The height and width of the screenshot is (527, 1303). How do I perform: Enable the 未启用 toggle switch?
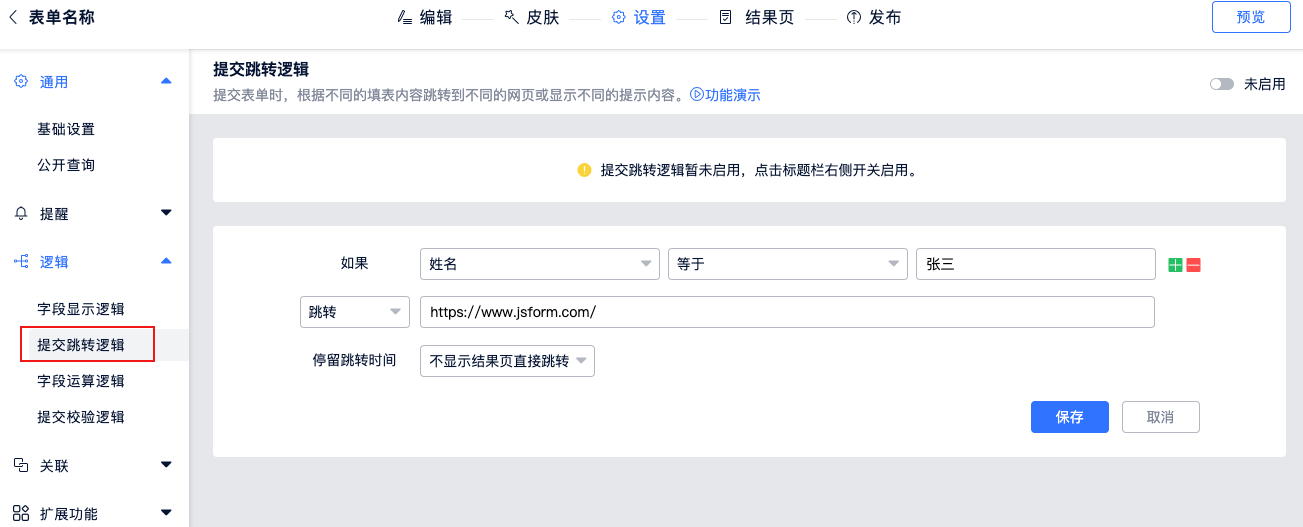point(1221,85)
